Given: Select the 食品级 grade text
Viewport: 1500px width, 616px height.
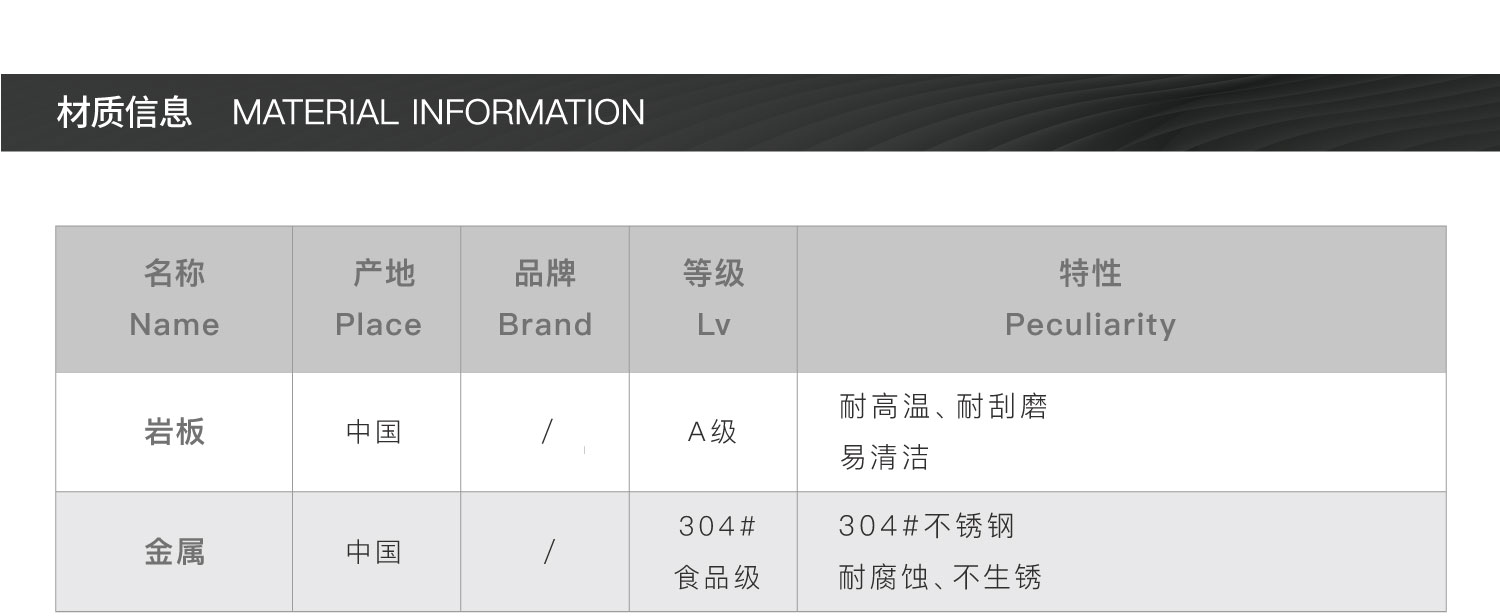Looking at the screenshot, I should (717, 578).
